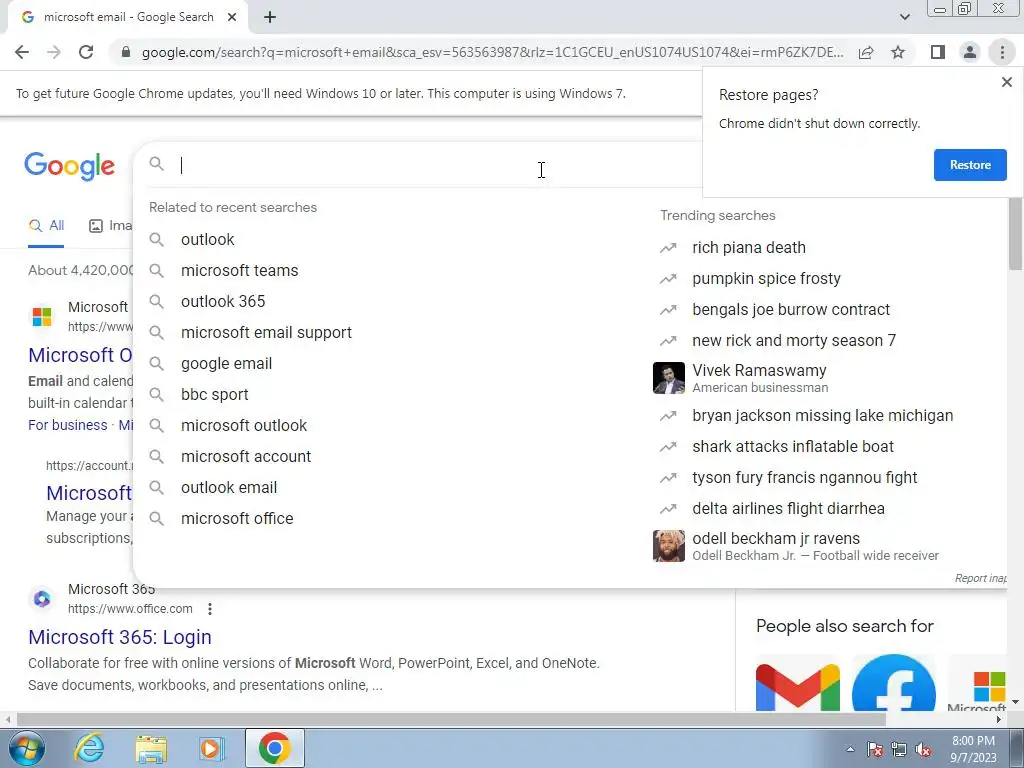Click the muted volume speaker tray icon

(923, 750)
